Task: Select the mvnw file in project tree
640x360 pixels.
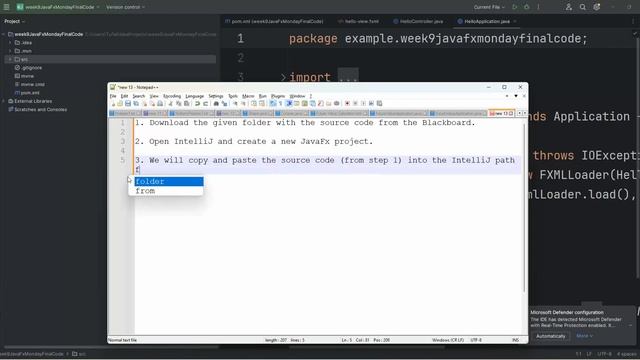Action: (24, 76)
